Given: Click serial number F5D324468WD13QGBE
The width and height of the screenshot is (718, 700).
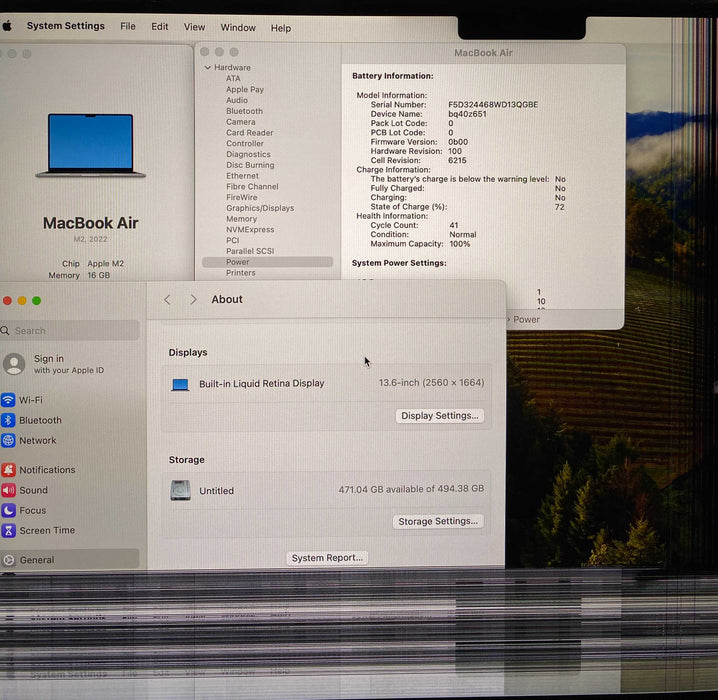Looking at the screenshot, I should pos(493,104).
